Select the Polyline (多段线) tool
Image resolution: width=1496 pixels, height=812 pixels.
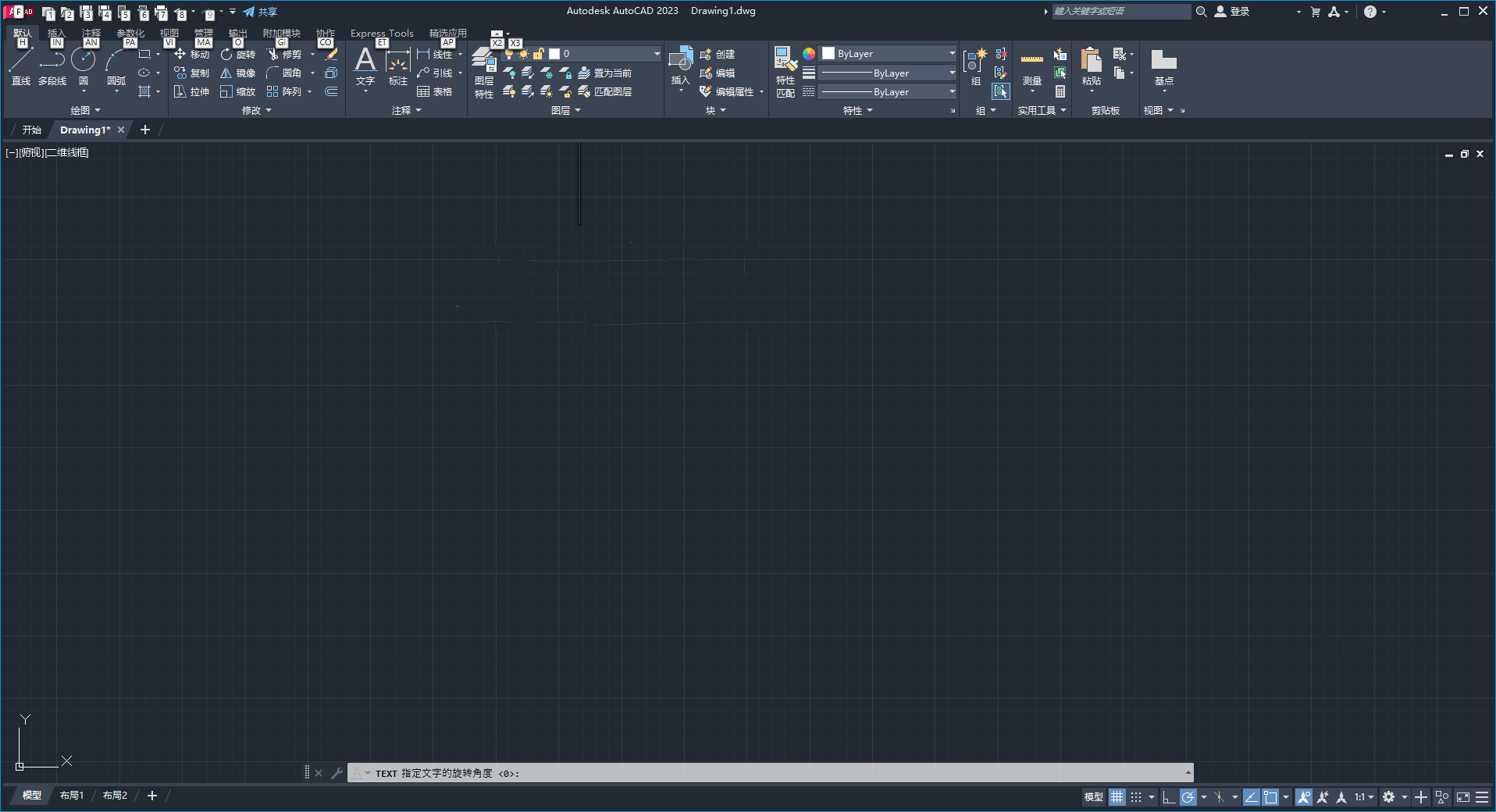click(52, 66)
